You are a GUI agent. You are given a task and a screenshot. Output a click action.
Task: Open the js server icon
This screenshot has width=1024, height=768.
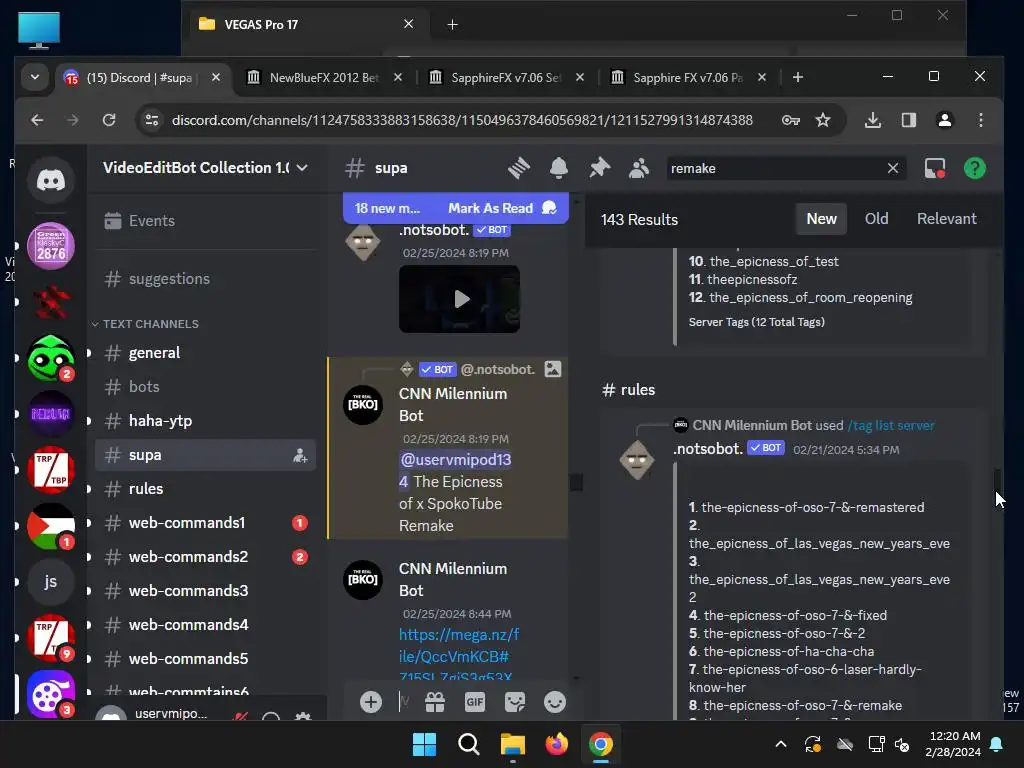[x=51, y=582]
